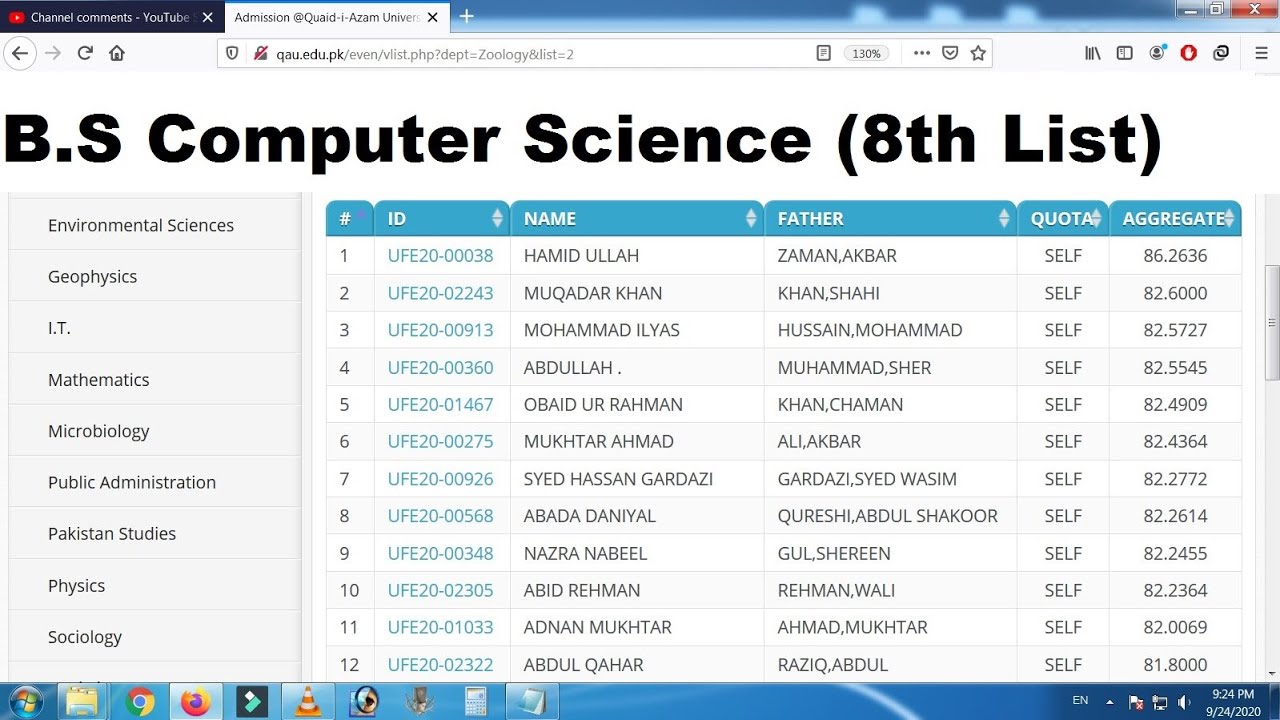Open applicant link UFE20-02322
This screenshot has height=720, width=1280.
point(440,664)
